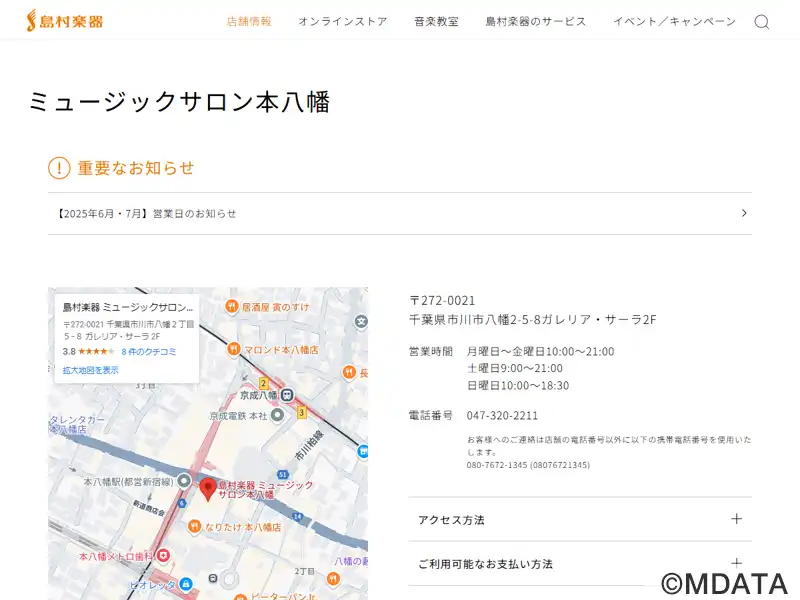Click the chevron arrow on the notice row

(744, 213)
